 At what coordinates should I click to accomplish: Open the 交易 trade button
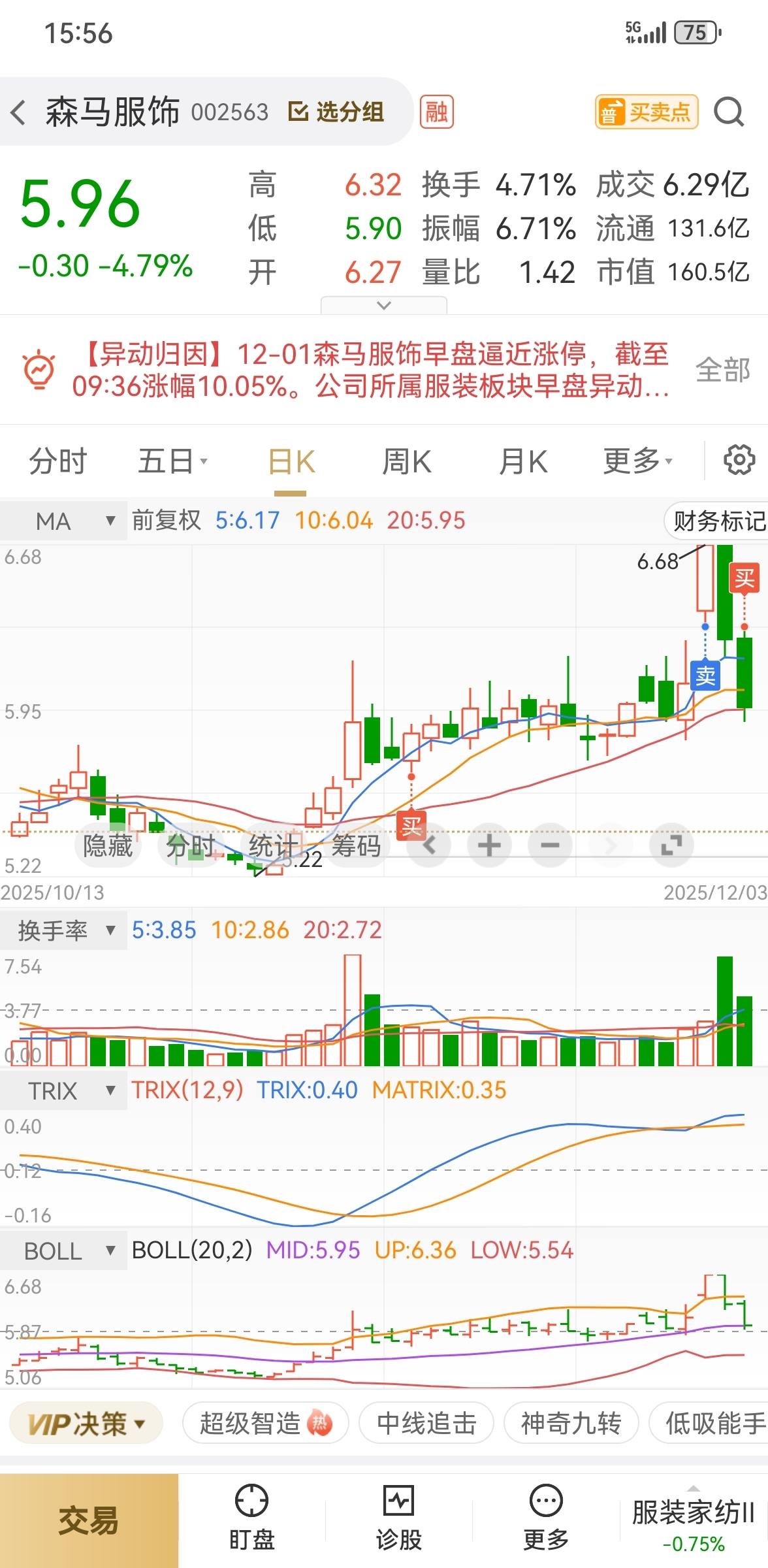pyautogui.click(x=89, y=1520)
